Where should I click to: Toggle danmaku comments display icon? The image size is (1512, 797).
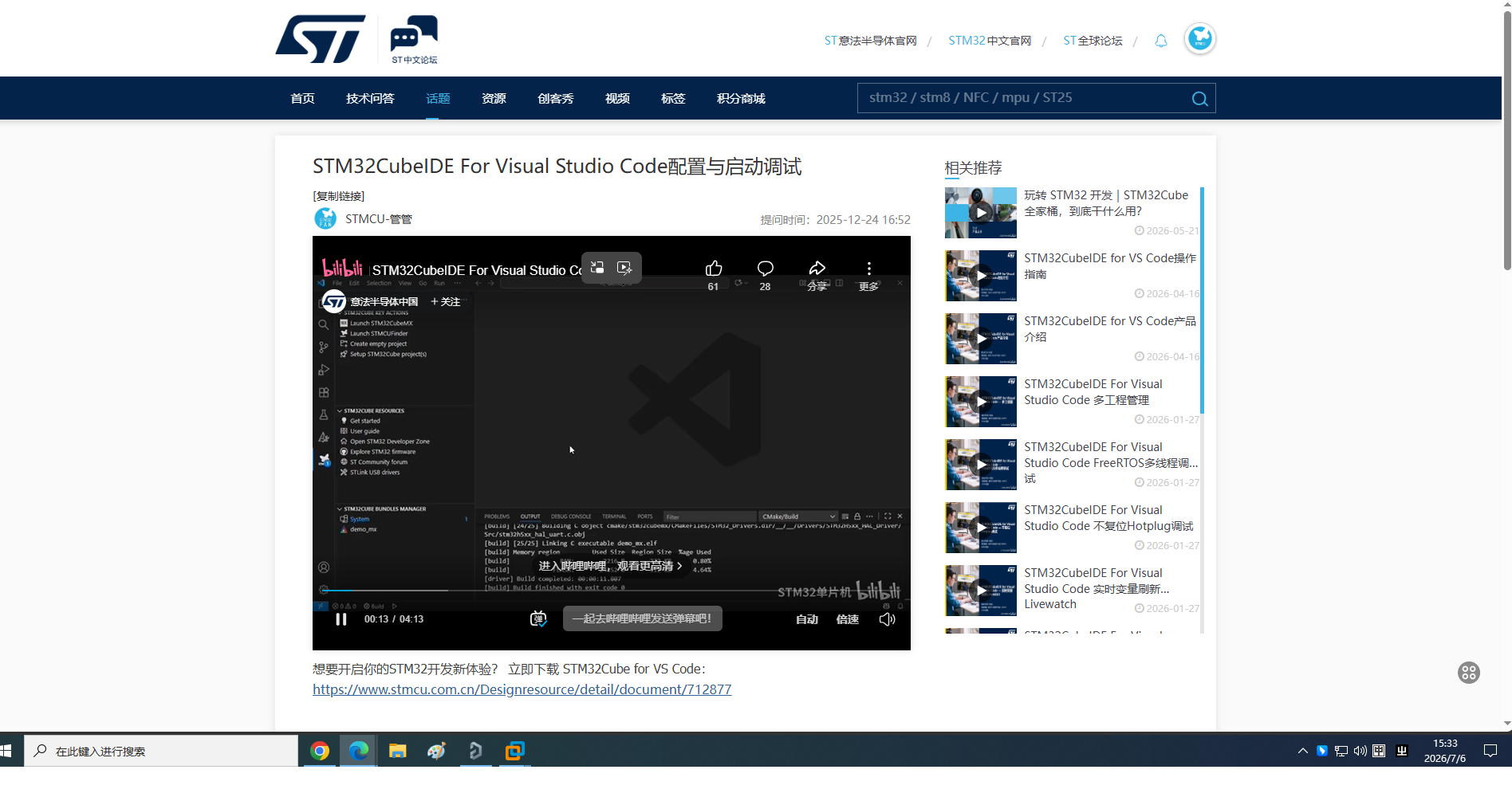click(538, 619)
